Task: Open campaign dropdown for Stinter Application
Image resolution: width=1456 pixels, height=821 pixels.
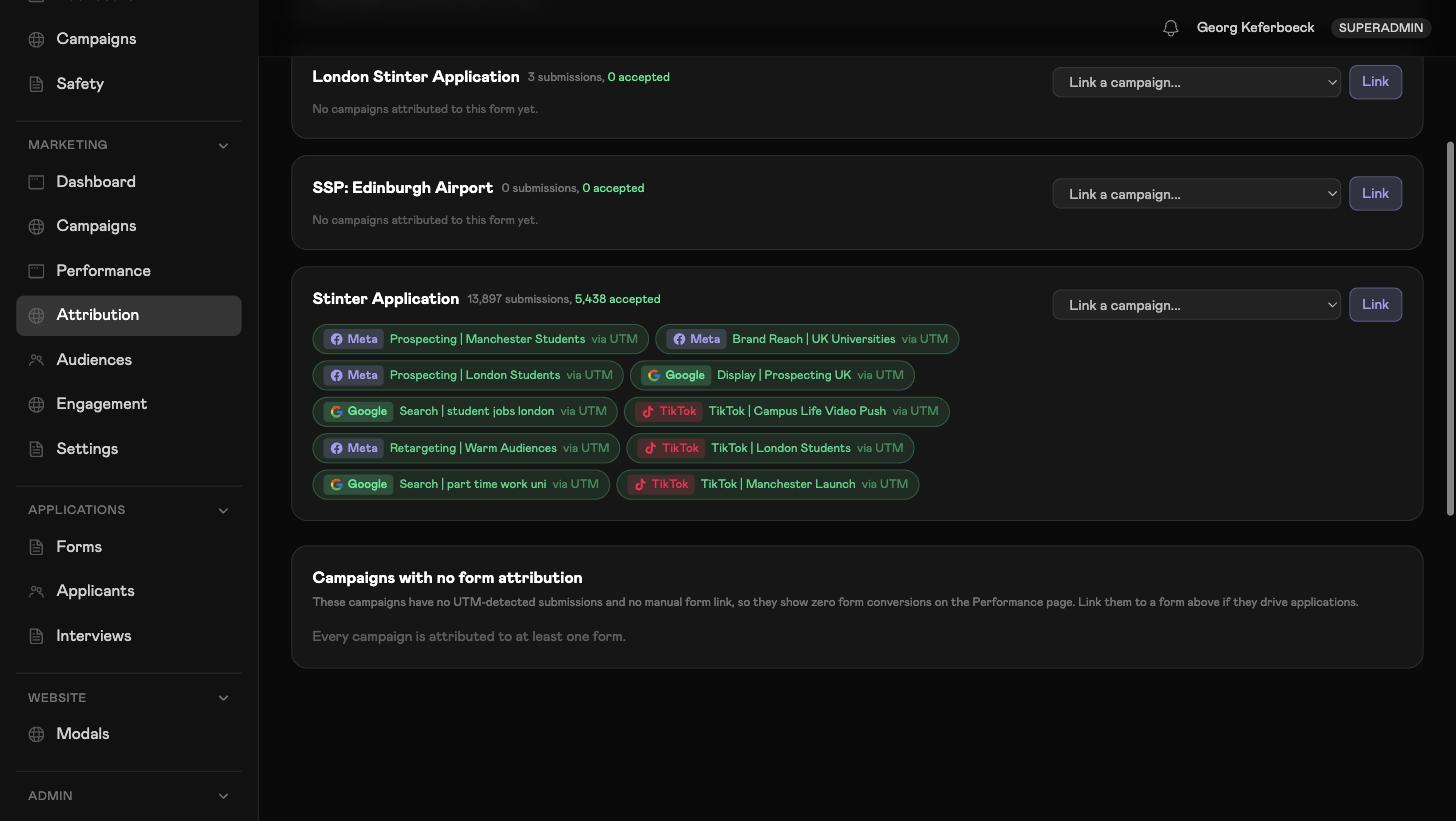Action: tap(1196, 305)
